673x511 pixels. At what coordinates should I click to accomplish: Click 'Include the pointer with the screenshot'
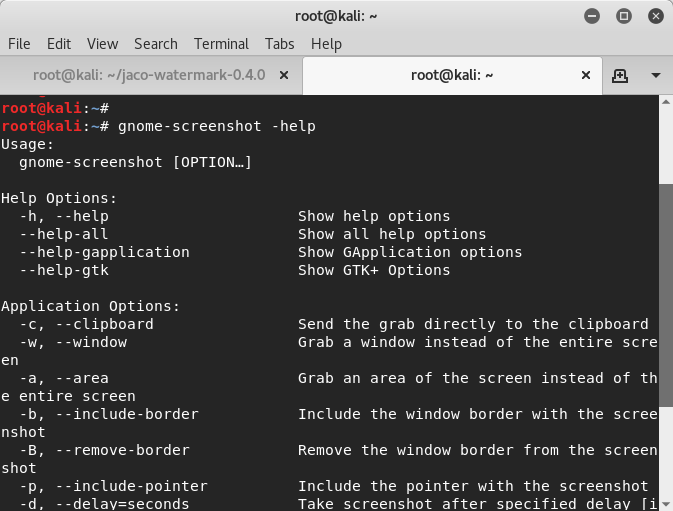point(473,487)
